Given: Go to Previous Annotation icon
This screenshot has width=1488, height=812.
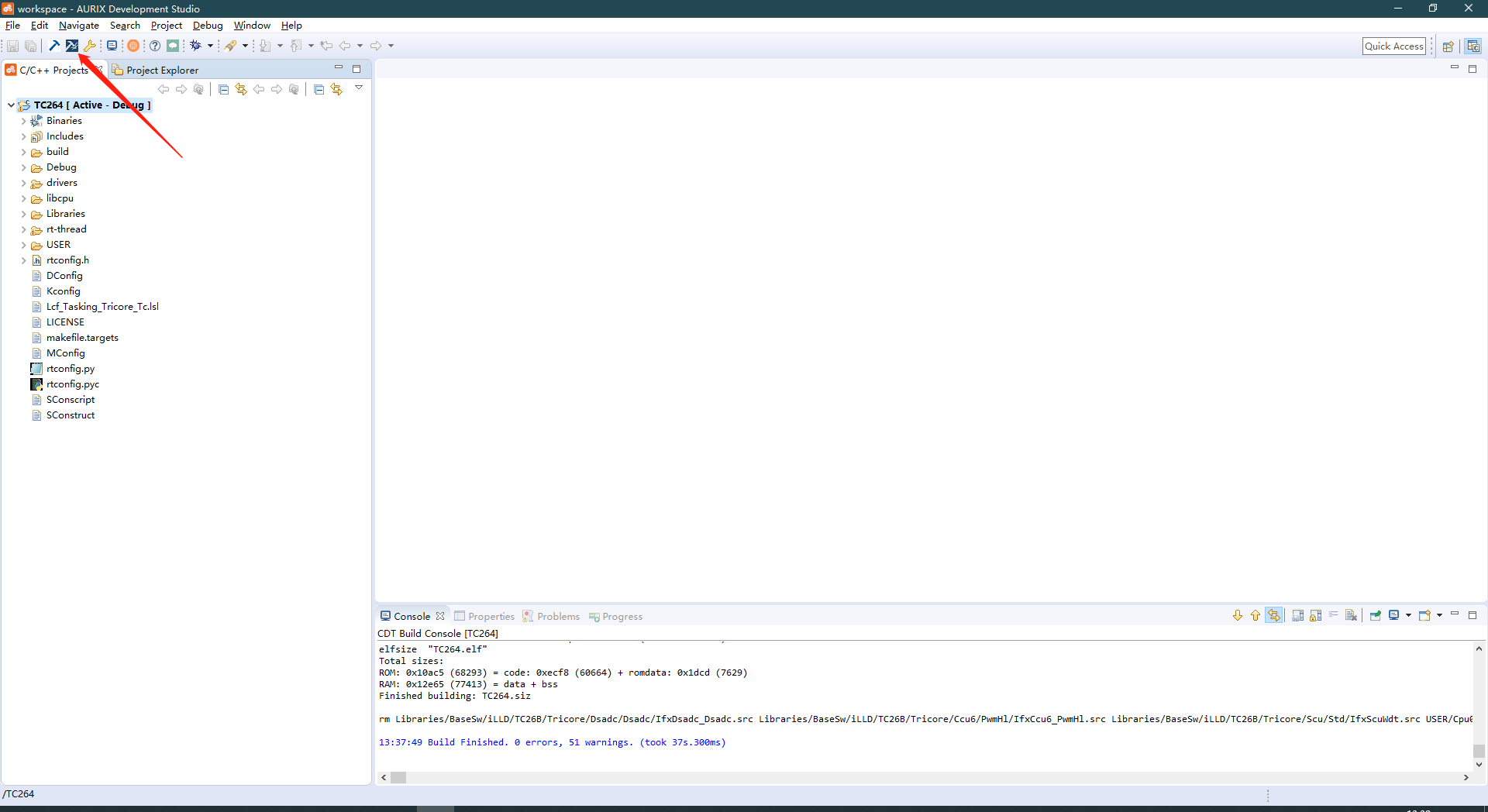Looking at the screenshot, I should pyautogui.click(x=296, y=46).
